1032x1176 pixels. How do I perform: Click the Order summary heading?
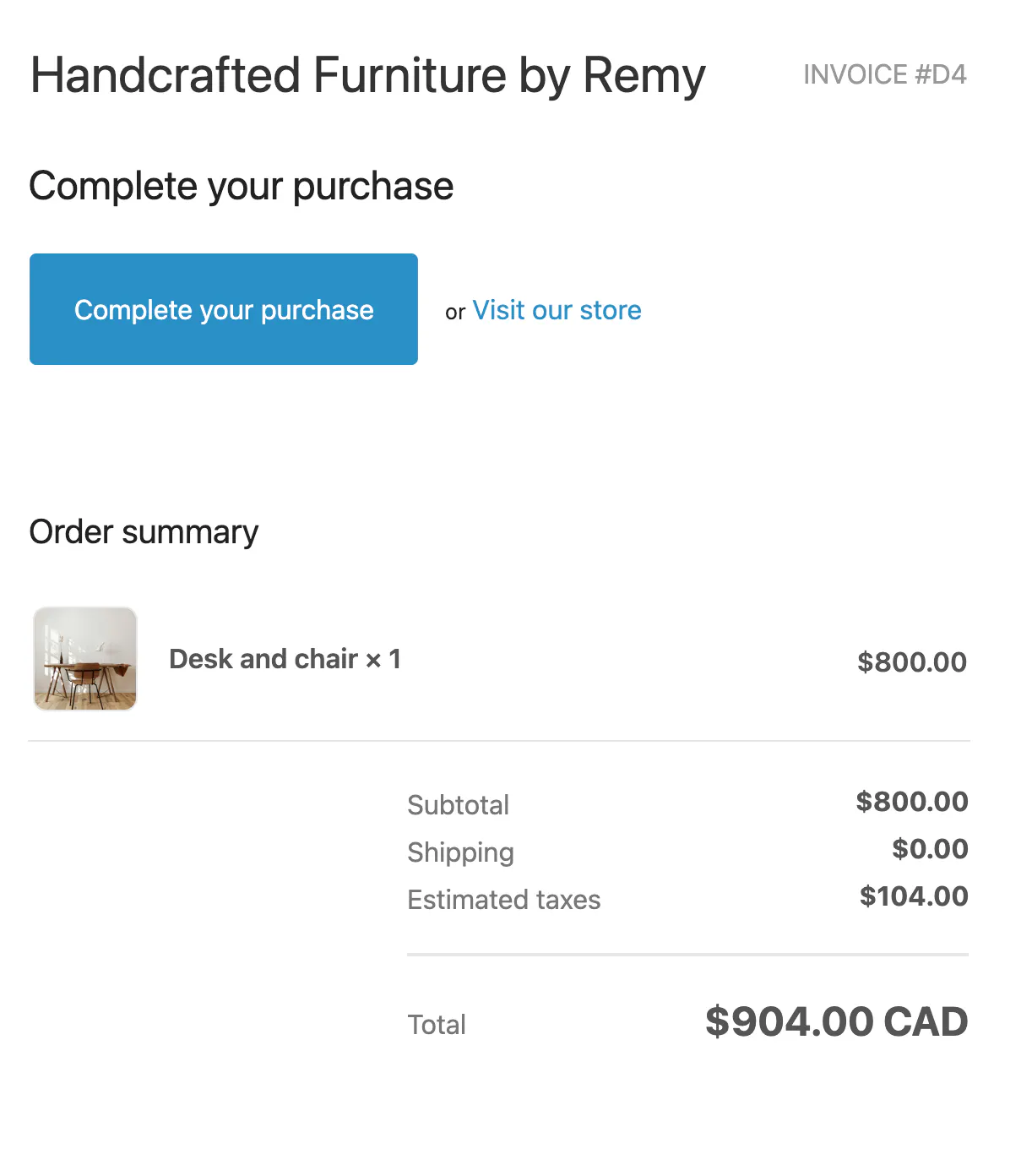pos(144,531)
